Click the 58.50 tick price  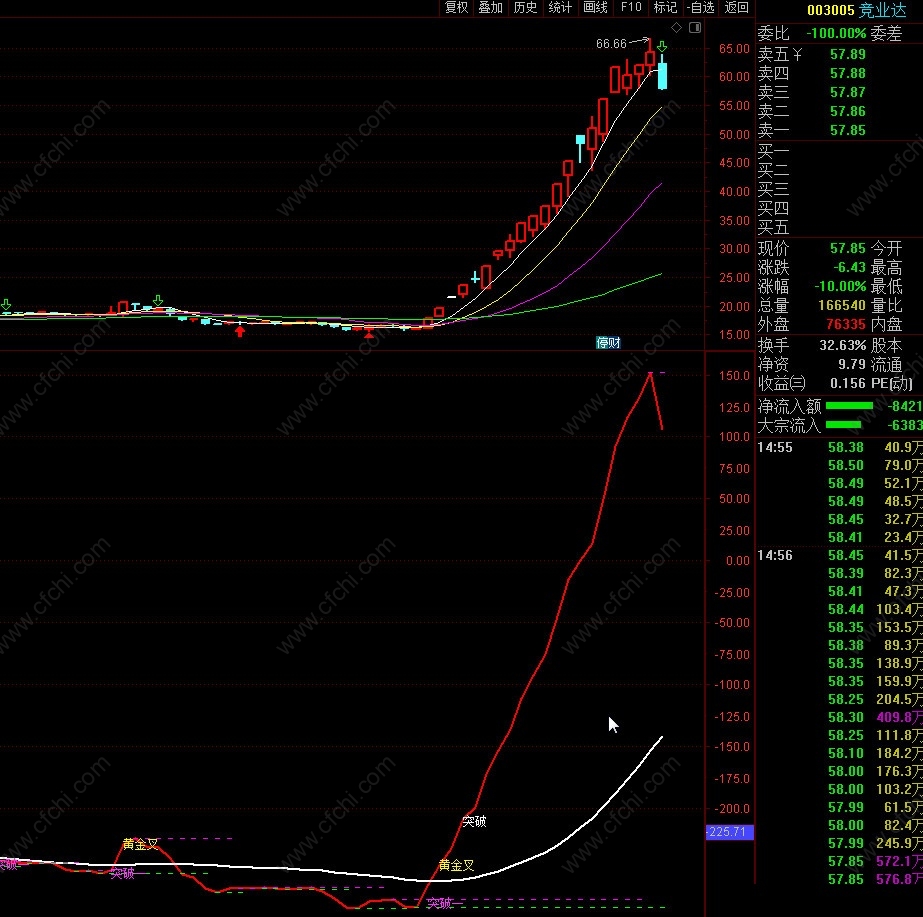(x=846, y=466)
